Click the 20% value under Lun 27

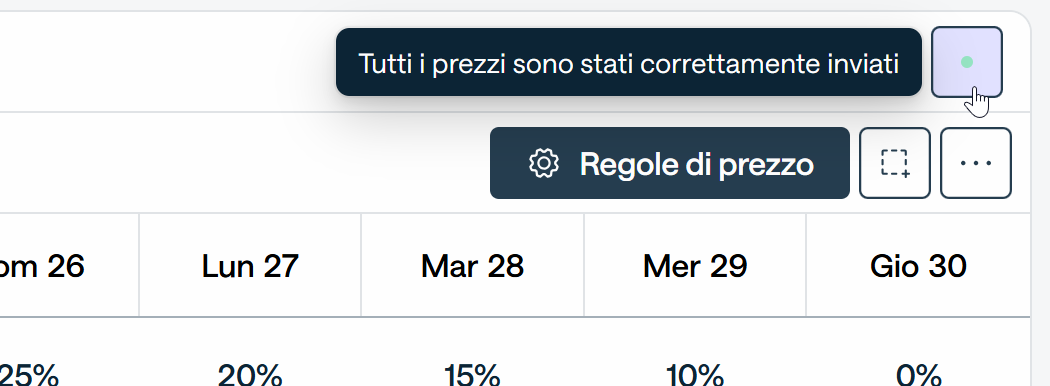tap(250, 375)
